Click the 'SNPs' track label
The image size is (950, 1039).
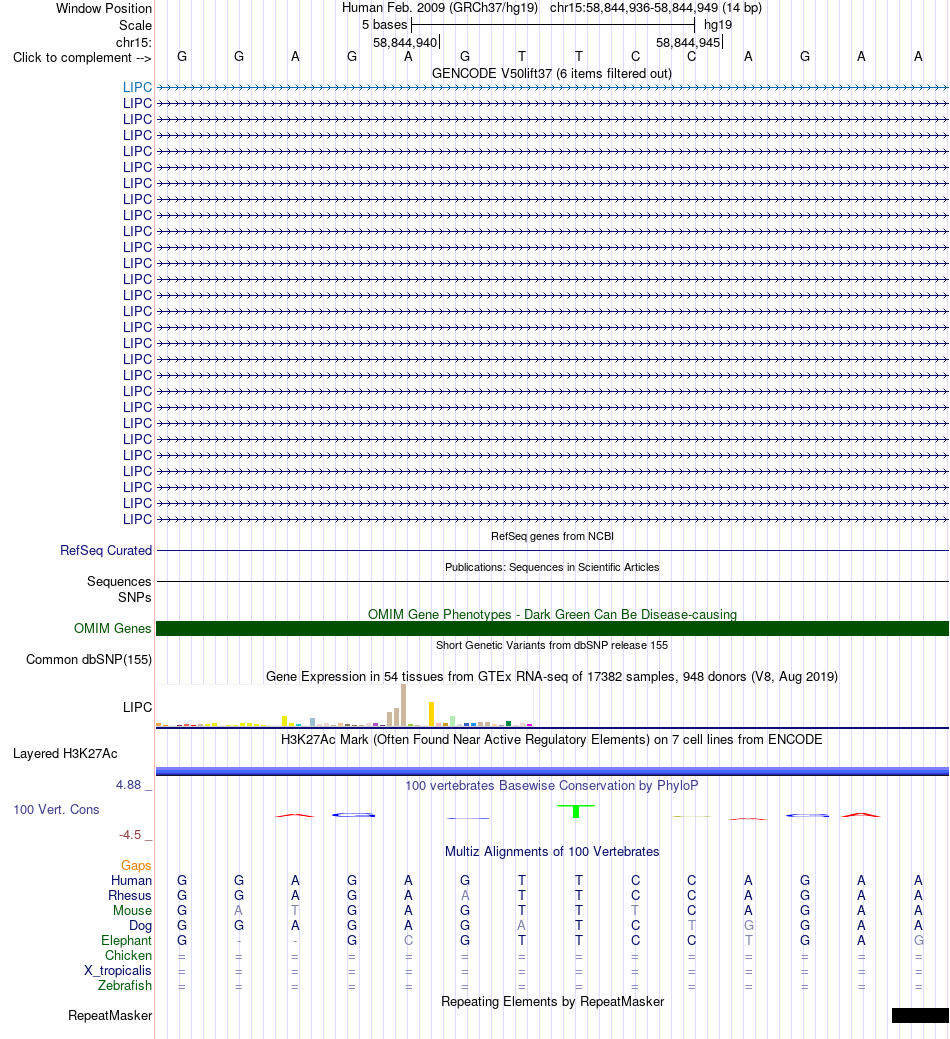coord(134,598)
